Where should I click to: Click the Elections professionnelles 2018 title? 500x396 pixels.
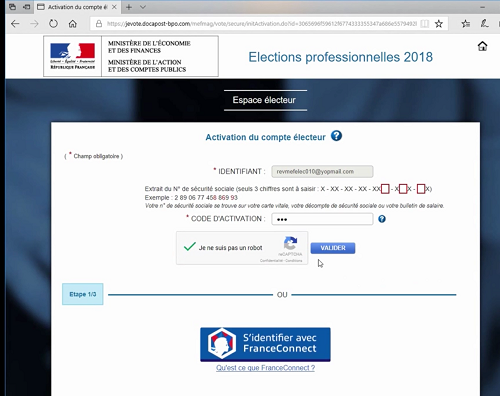point(340,57)
